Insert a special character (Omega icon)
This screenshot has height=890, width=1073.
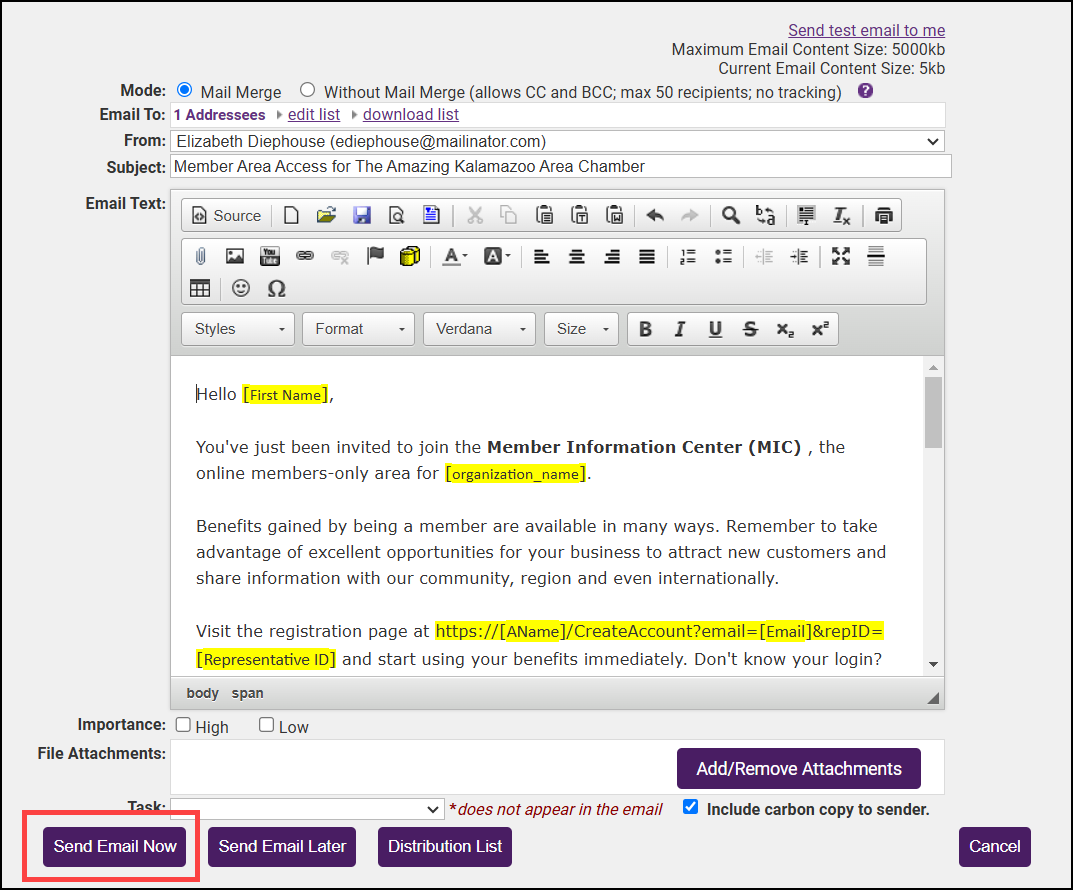[277, 288]
